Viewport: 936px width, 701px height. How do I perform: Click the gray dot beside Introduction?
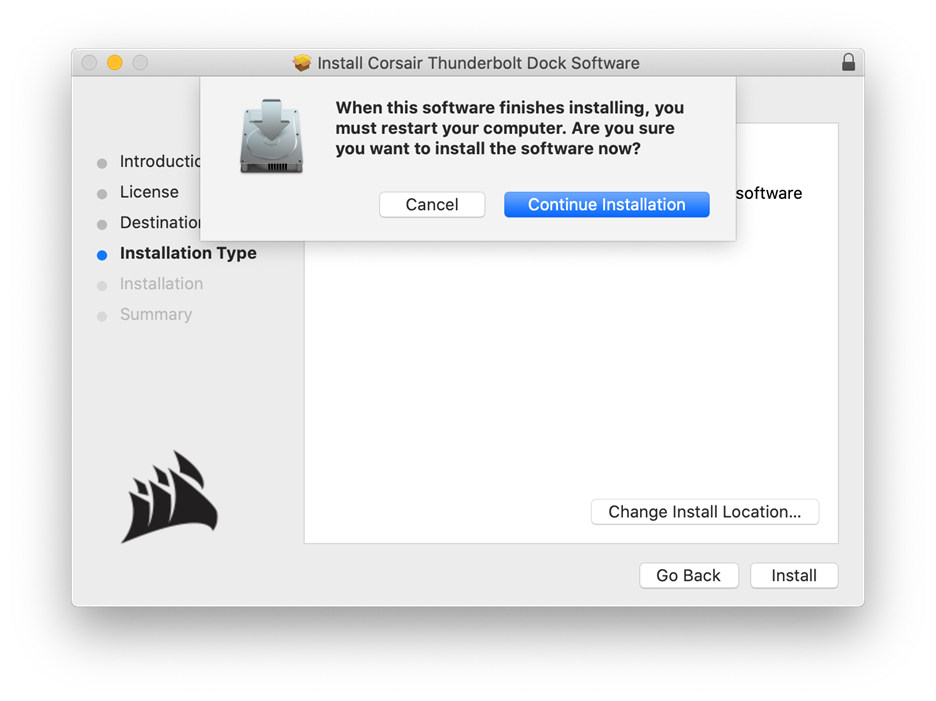click(102, 162)
